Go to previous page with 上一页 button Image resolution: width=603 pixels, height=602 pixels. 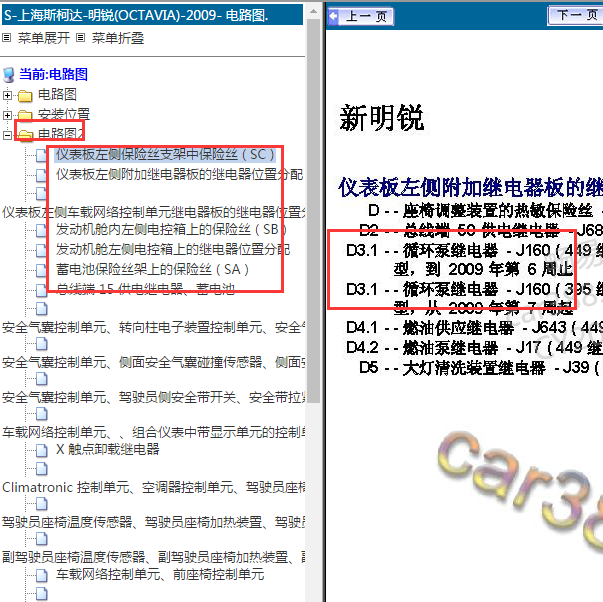360,16
